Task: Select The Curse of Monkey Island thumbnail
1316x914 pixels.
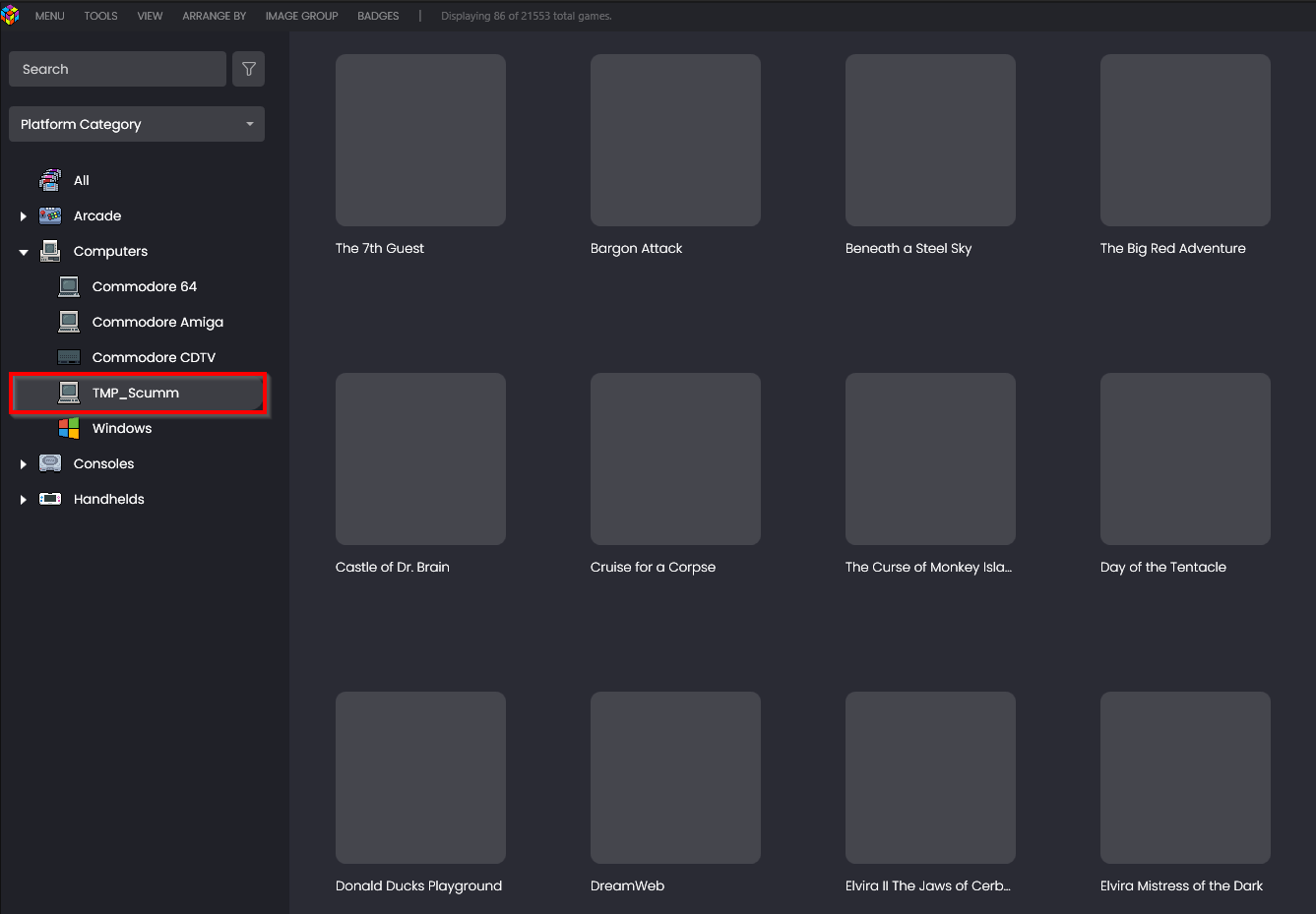Action: 930,458
